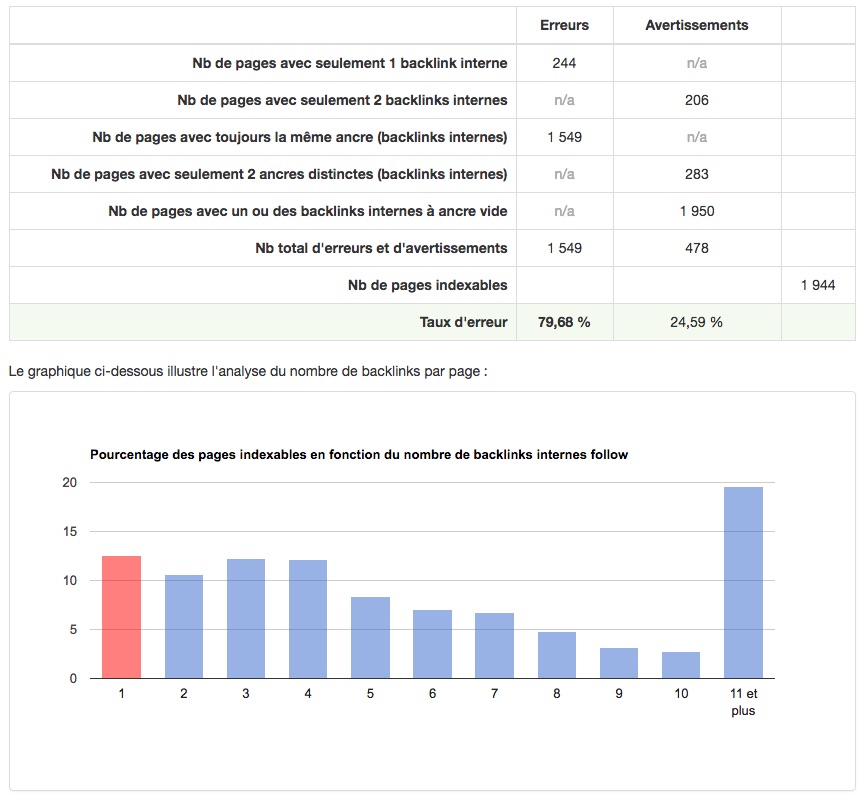Viewport: 866px width, 800px height.
Task: Select the value 206 in the Avertissements column
Action: click(x=696, y=100)
